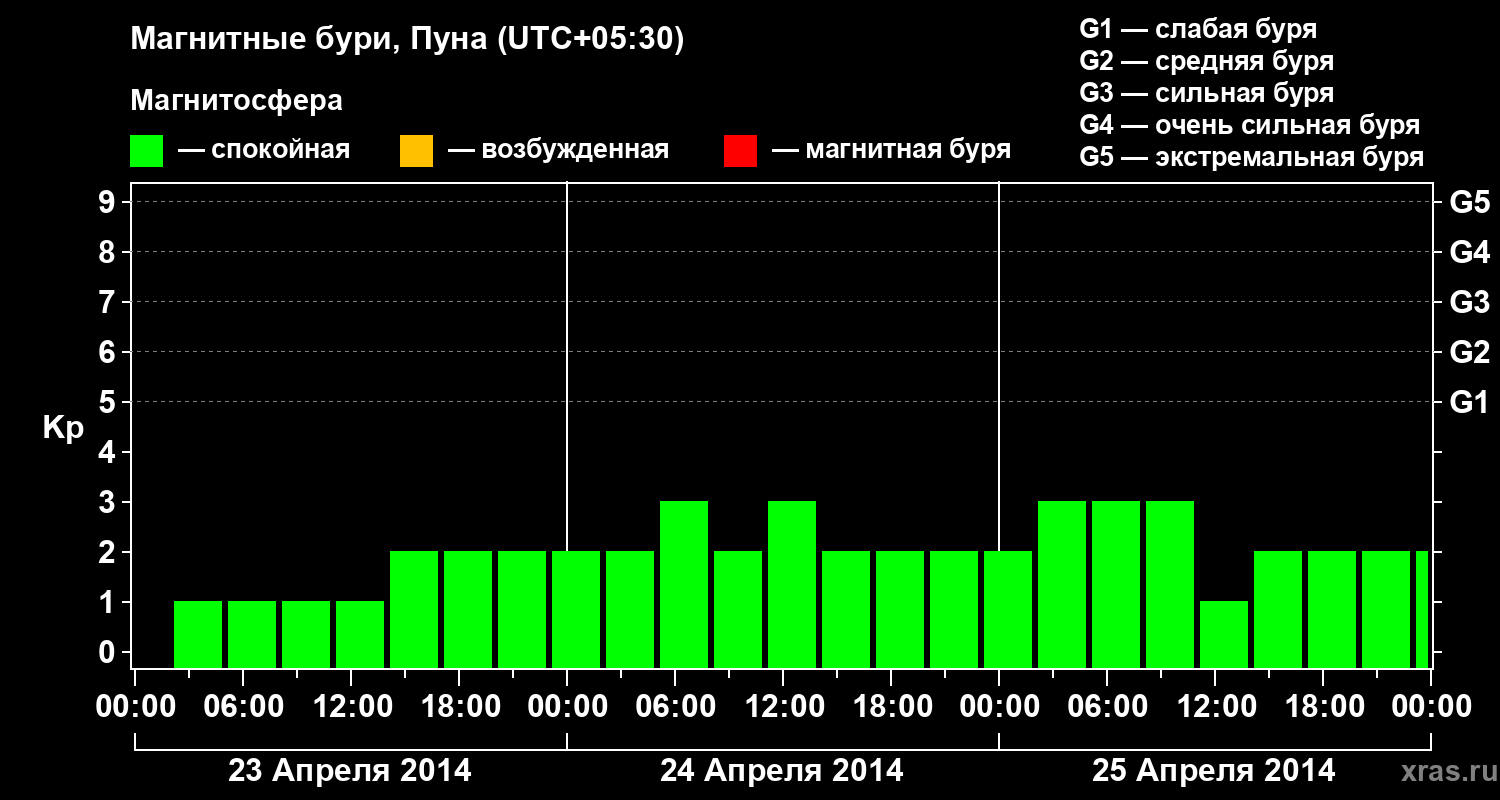Click the '— магнитная буря' legend label
The image size is (1500, 800).
coord(891,151)
